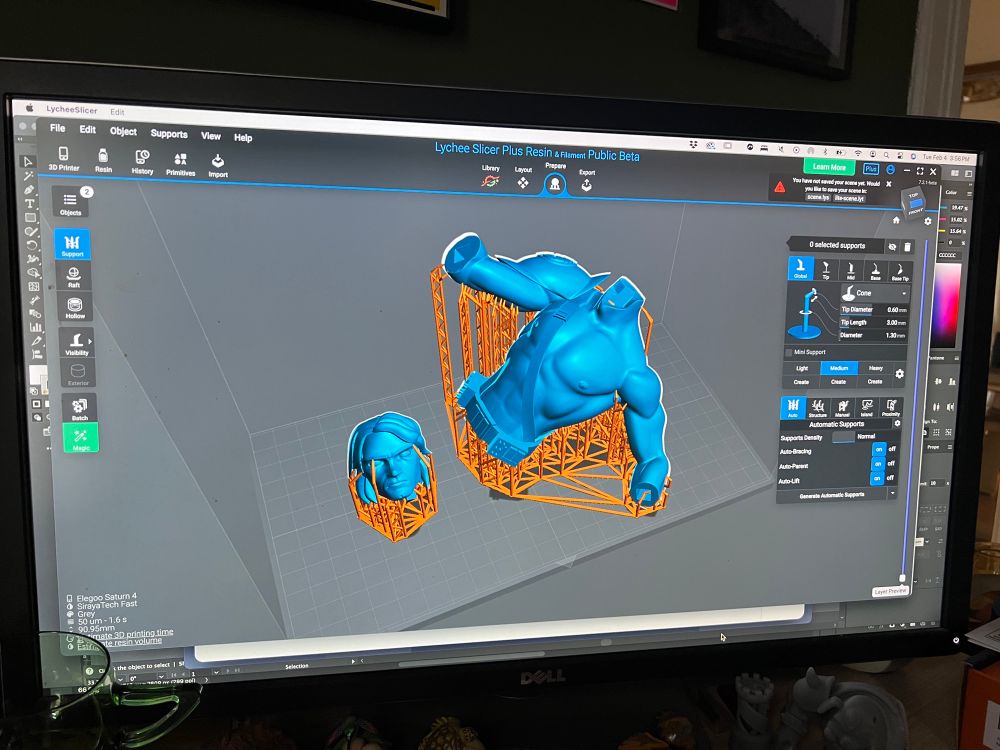Save as scene.lys from the warning
Viewport: 1000px width, 750px height.
coord(818,198)
